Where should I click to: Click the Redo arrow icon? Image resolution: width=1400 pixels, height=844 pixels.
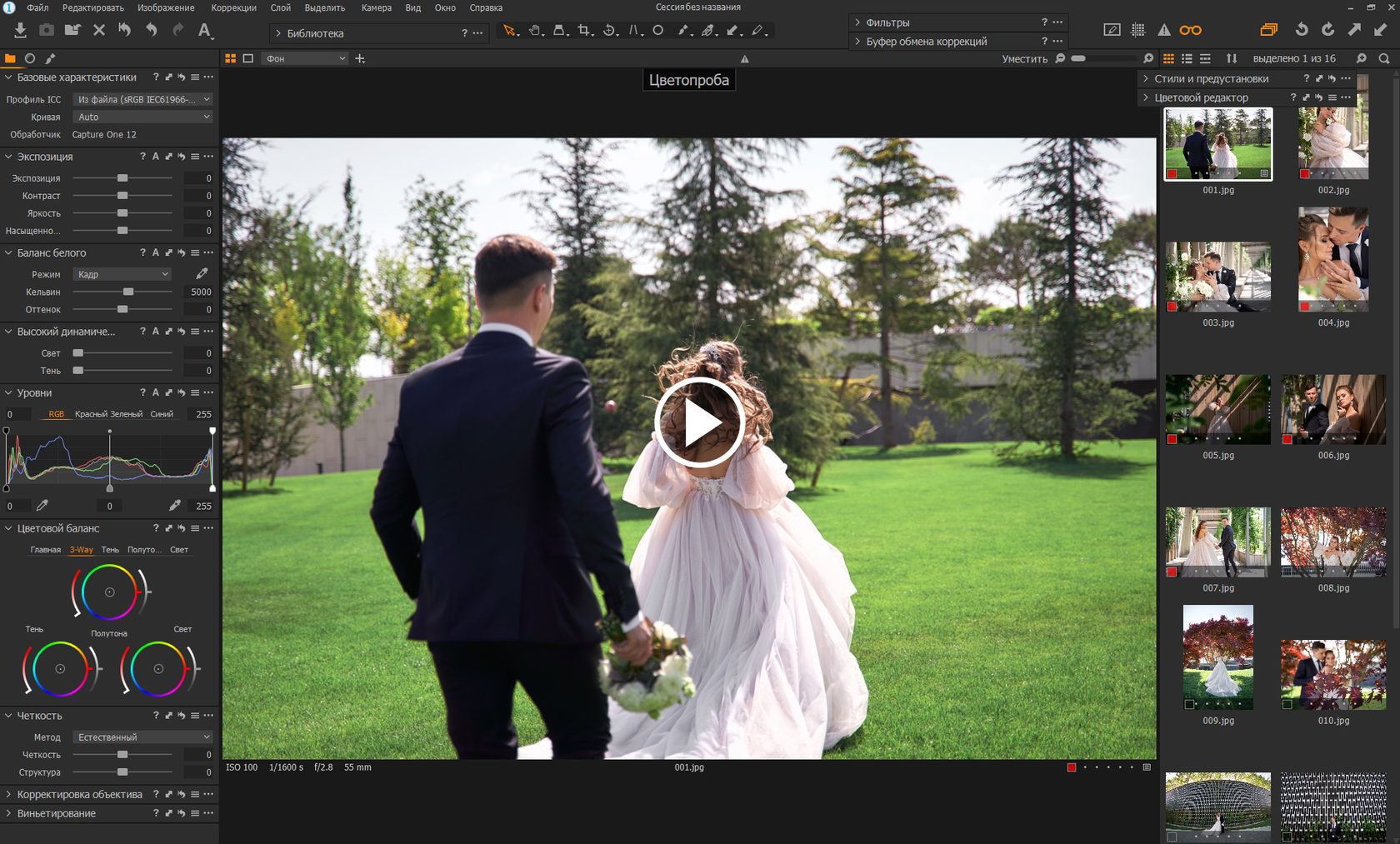[x=177, y=30]
